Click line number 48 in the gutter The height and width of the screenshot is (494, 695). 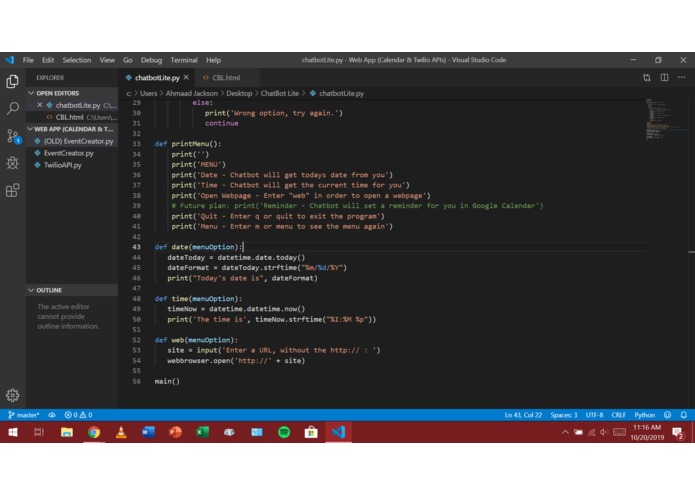click(136, 299)
